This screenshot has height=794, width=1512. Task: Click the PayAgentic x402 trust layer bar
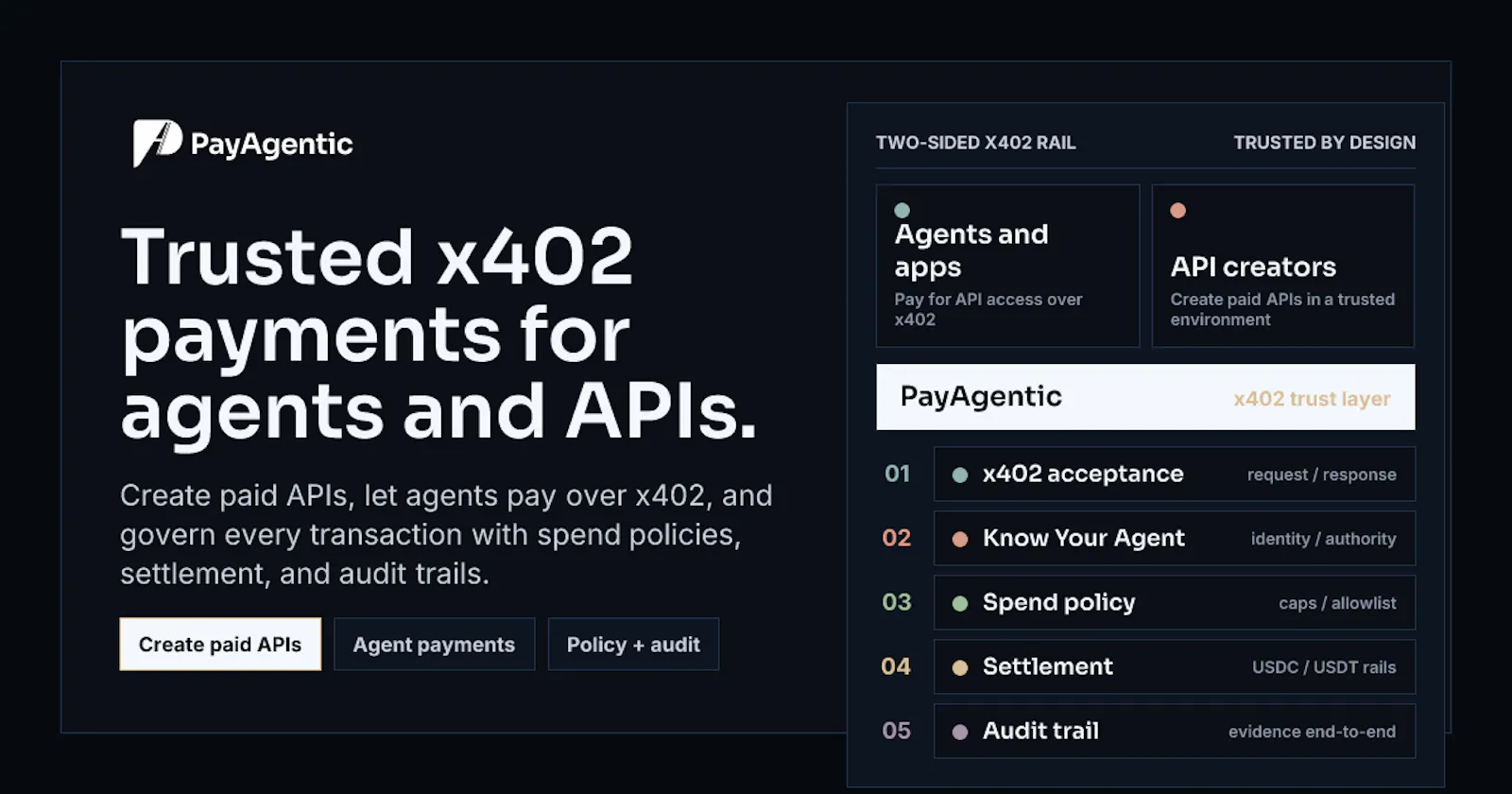coord(1146,397)
